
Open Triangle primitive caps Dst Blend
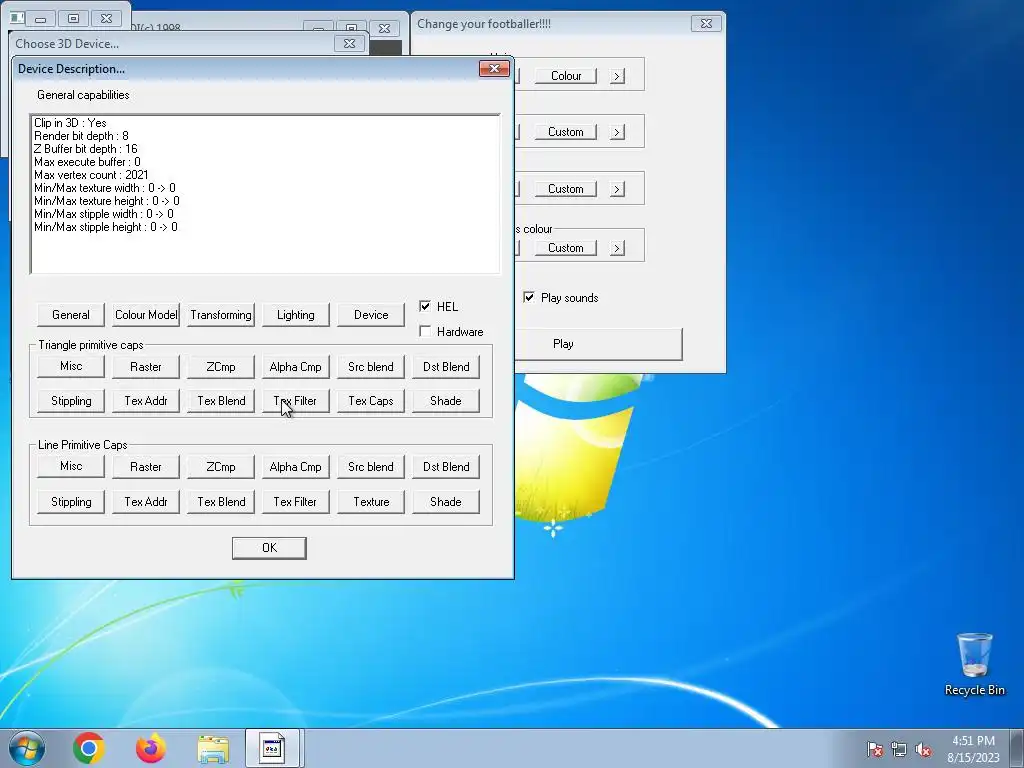pos(446,366)
